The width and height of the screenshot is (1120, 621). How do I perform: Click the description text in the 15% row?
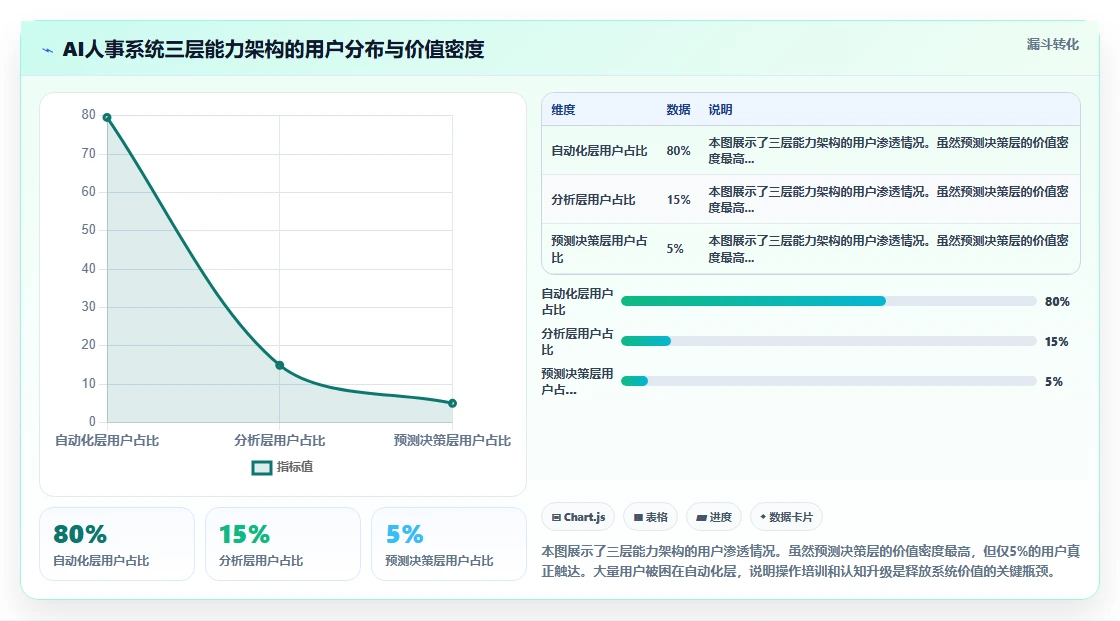click(x=888, y=199)
